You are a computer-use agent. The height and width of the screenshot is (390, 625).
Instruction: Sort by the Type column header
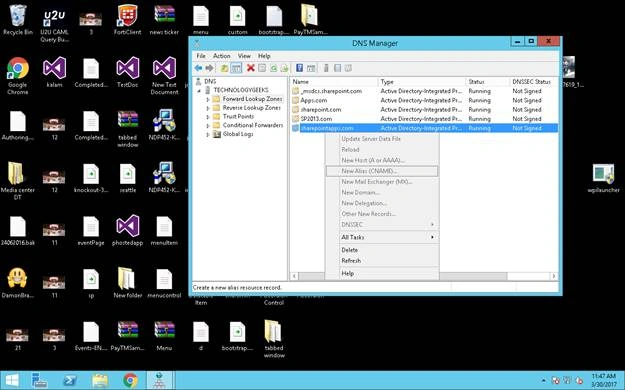(x=421, y=82)
